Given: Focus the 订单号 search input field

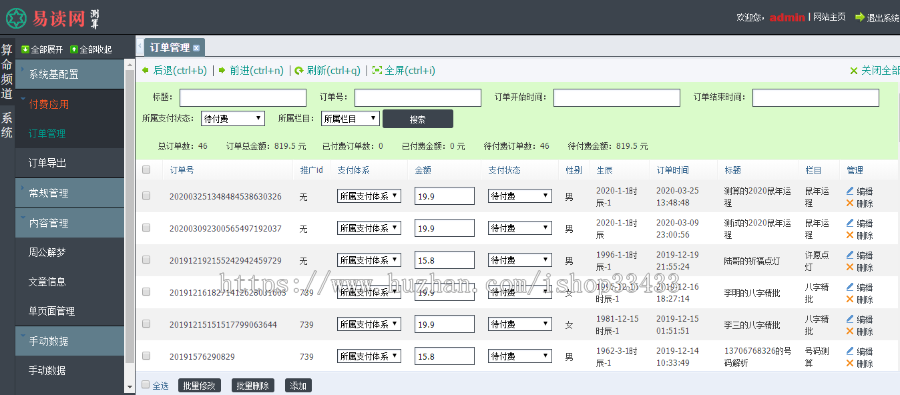Looking at the screenshot, I should (x=418, y=98).
